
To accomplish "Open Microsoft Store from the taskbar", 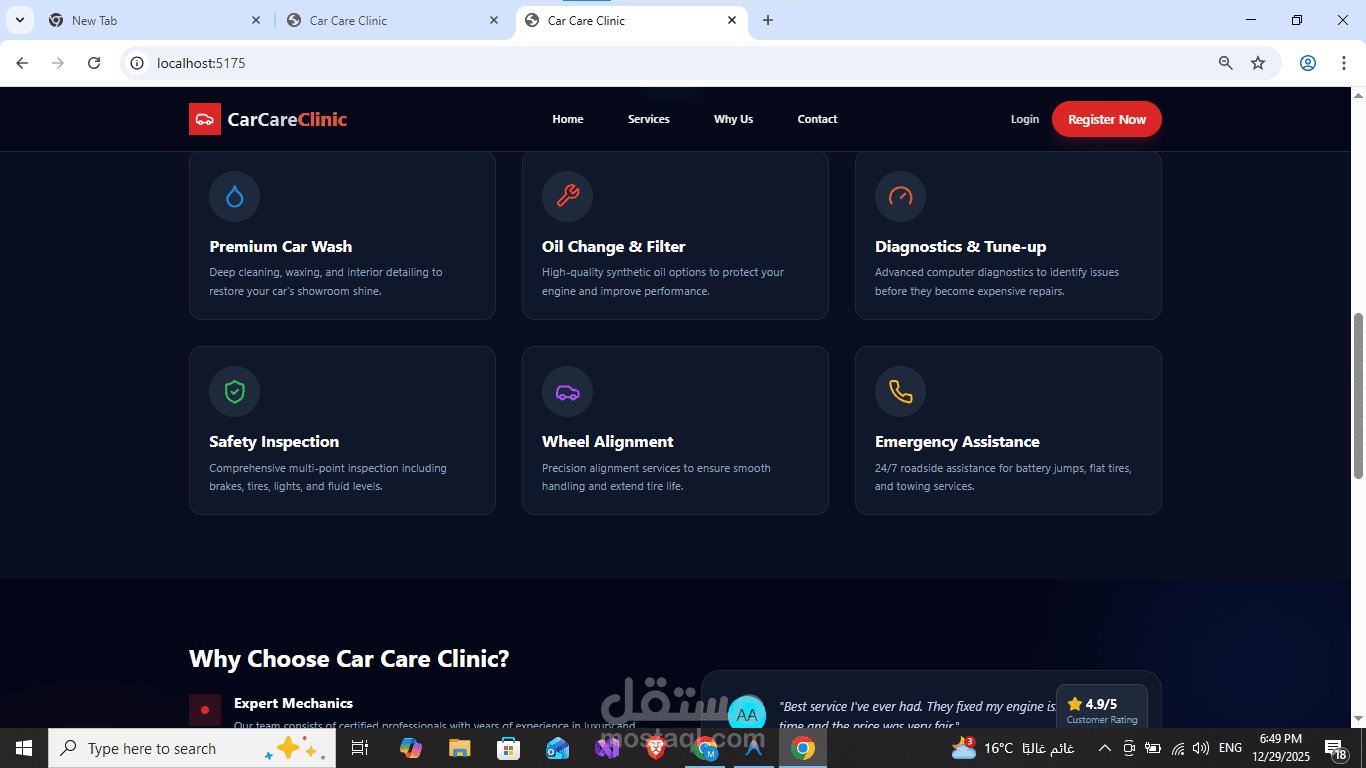I will 509,748.
